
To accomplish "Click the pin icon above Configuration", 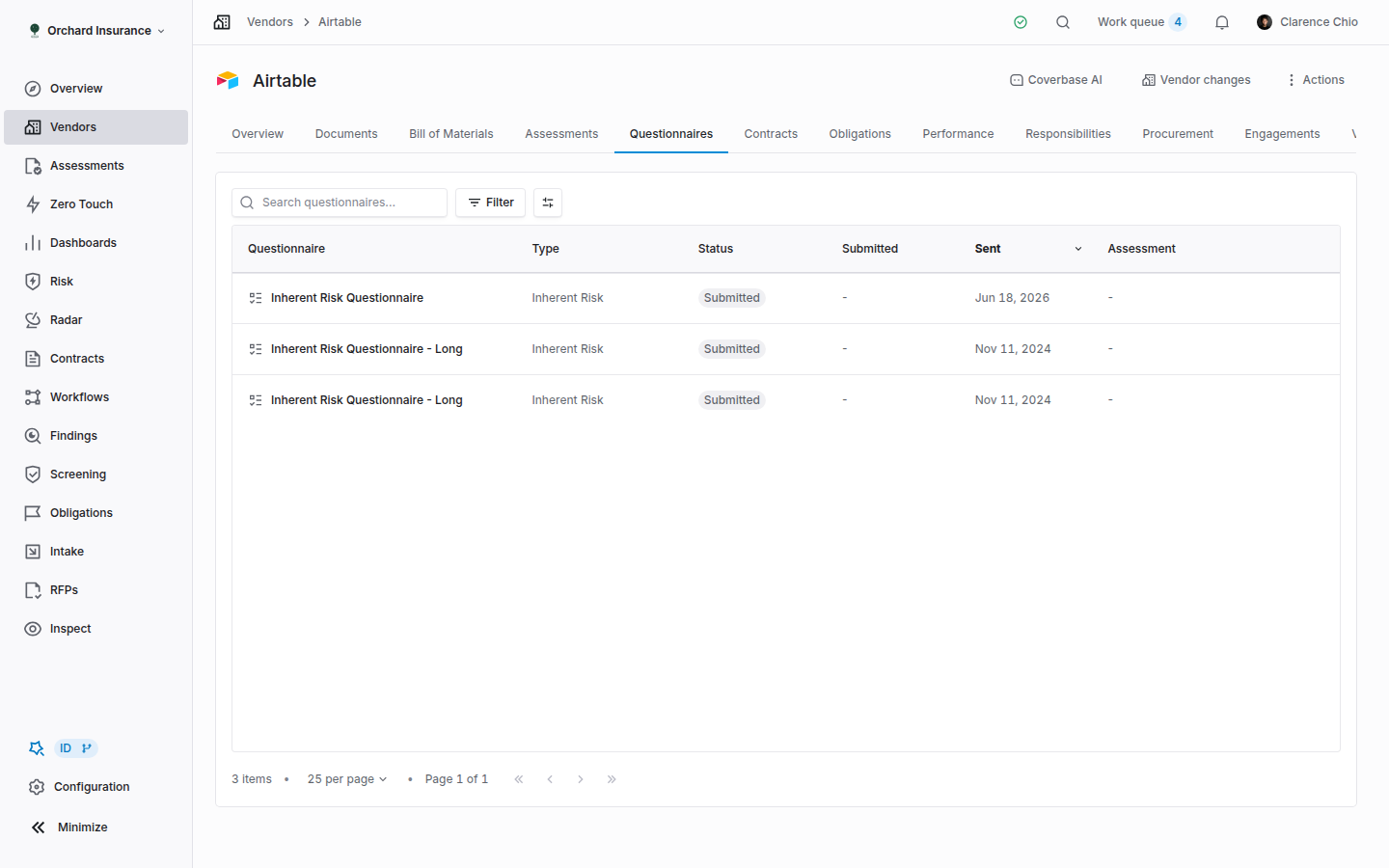I will pos(37,748).
